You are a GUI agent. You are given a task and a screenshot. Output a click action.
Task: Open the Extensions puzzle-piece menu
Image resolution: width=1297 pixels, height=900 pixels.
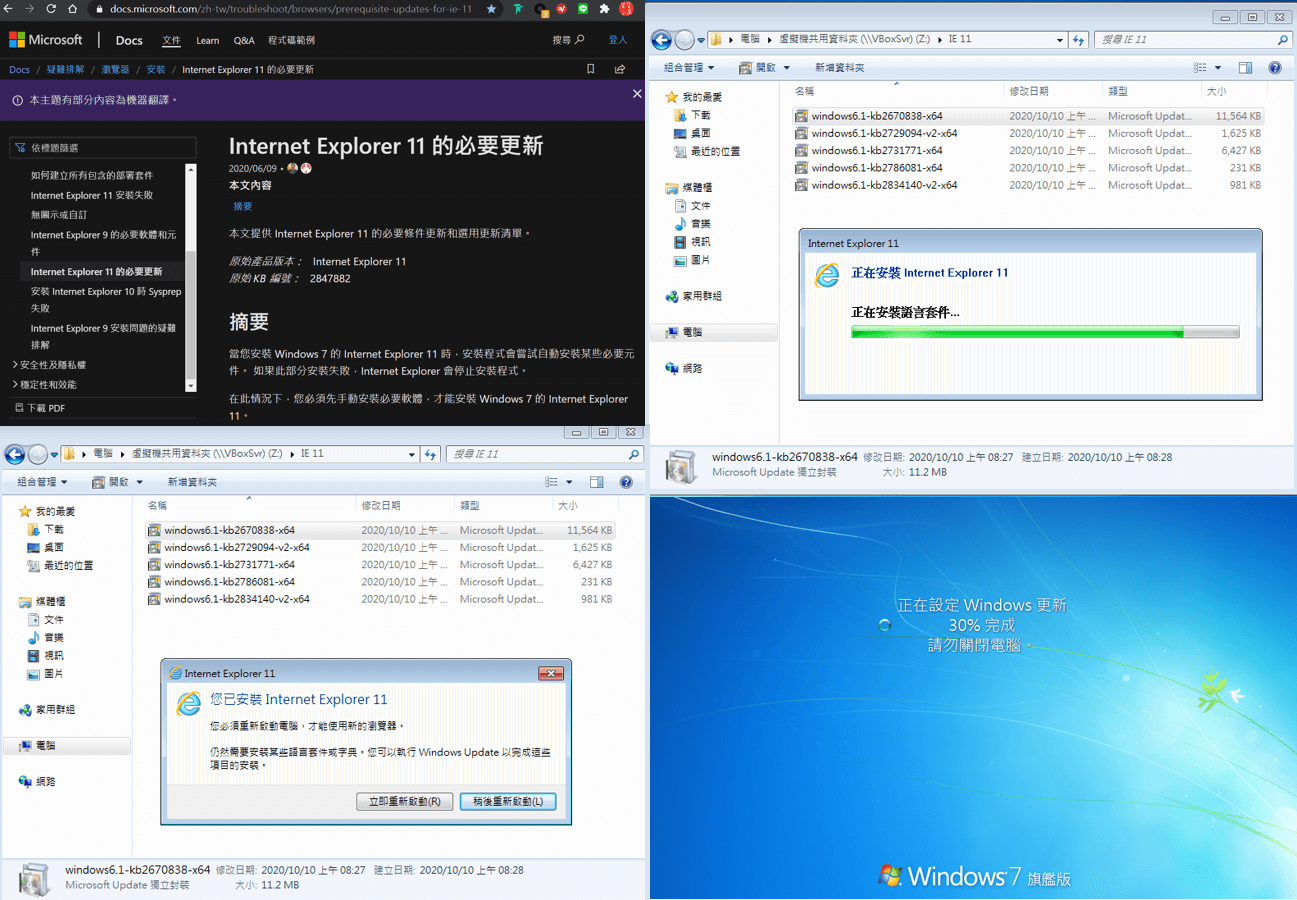(604, 9)
